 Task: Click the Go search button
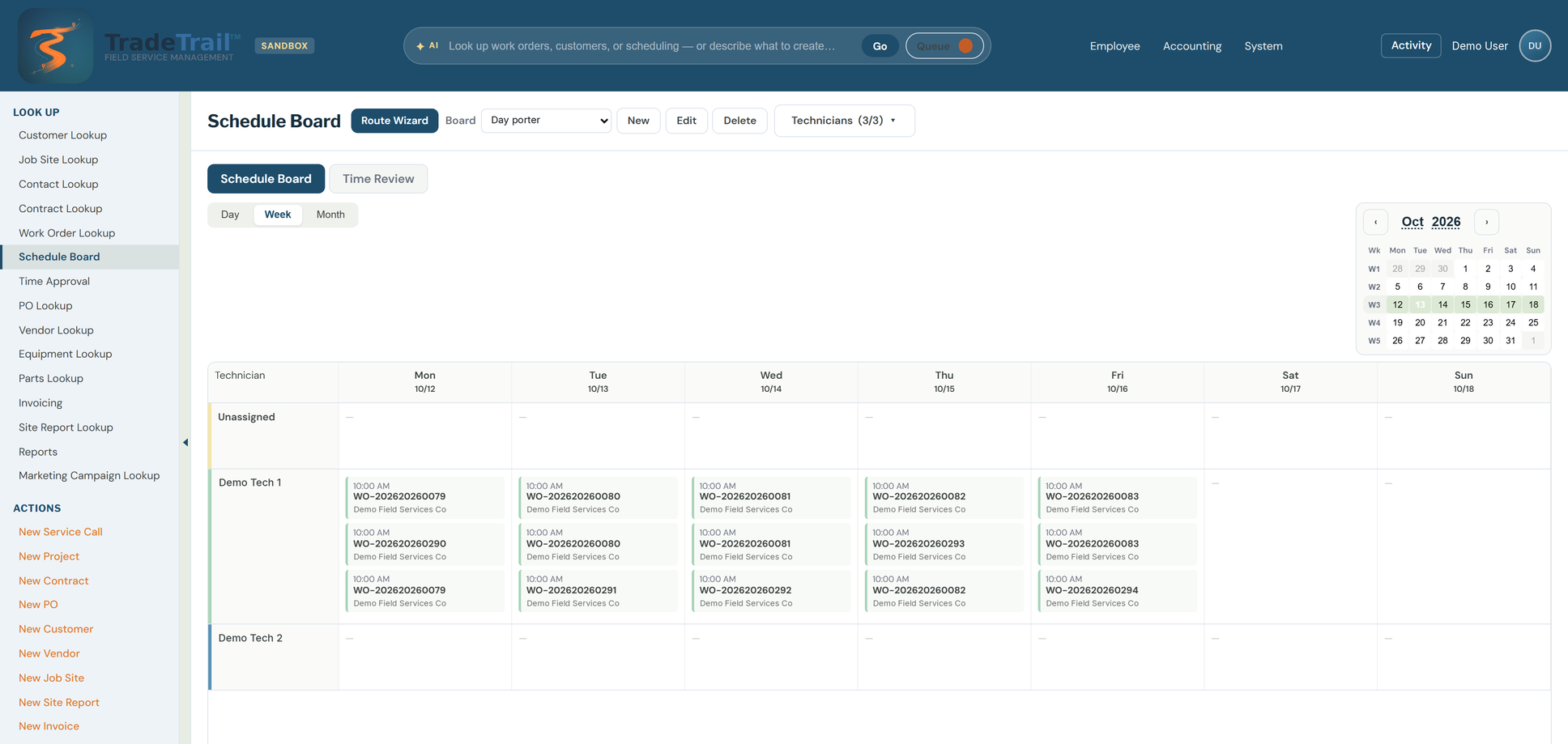(880, 46)
